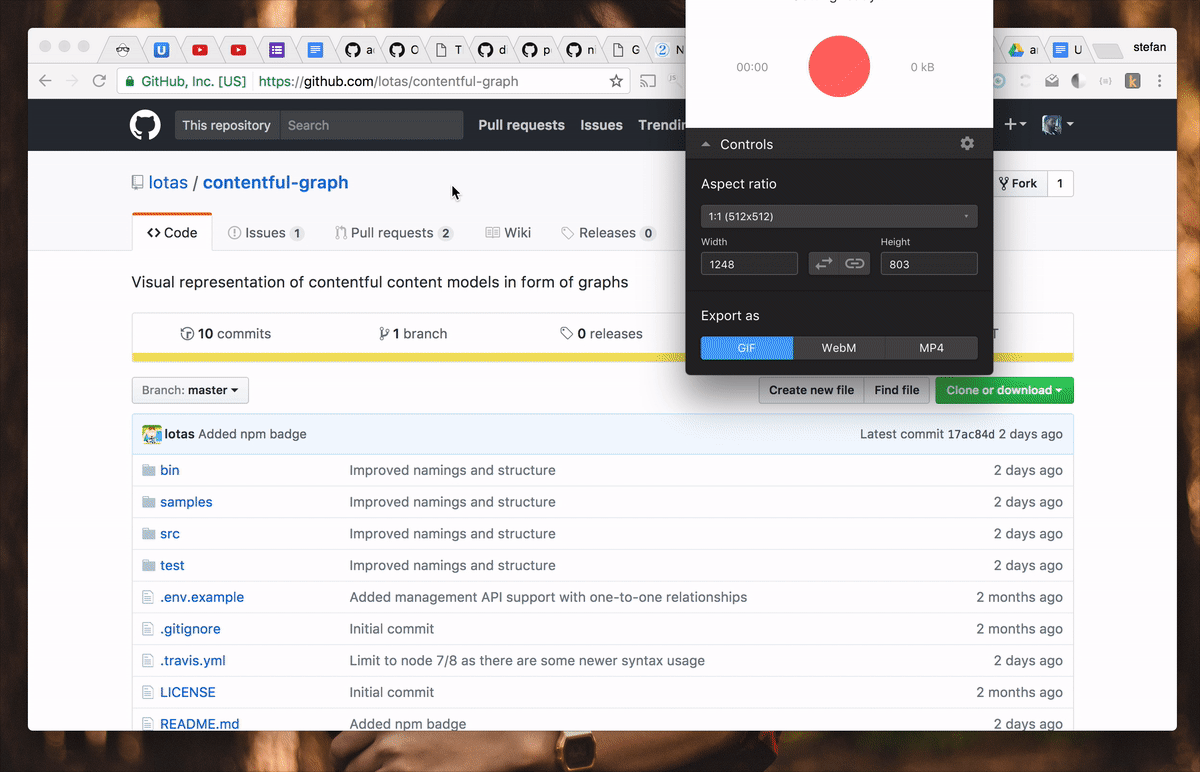This screenshot has width=1200, height=772.
Task: Toggle the aspect ratio link icon
Action: point(855,264)
